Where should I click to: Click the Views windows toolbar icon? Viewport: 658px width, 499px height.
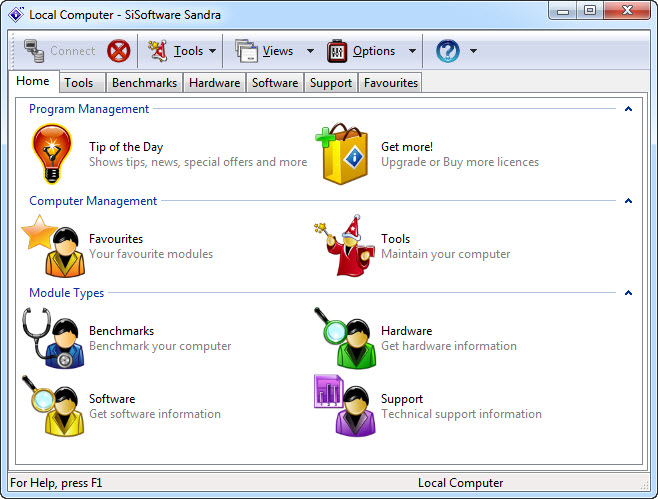point(246,51)
